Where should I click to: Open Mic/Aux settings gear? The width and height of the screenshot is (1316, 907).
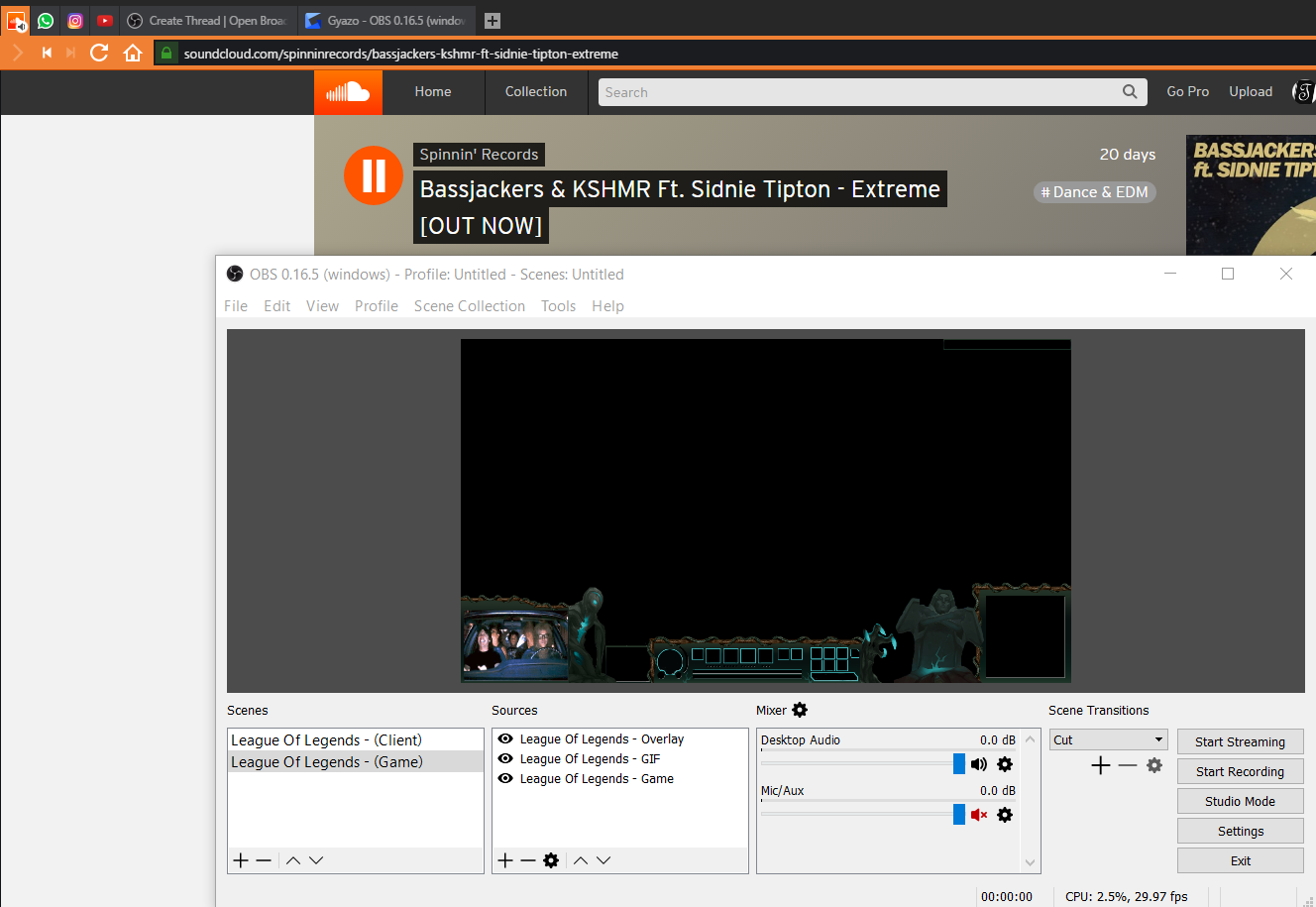point(1005,815)
